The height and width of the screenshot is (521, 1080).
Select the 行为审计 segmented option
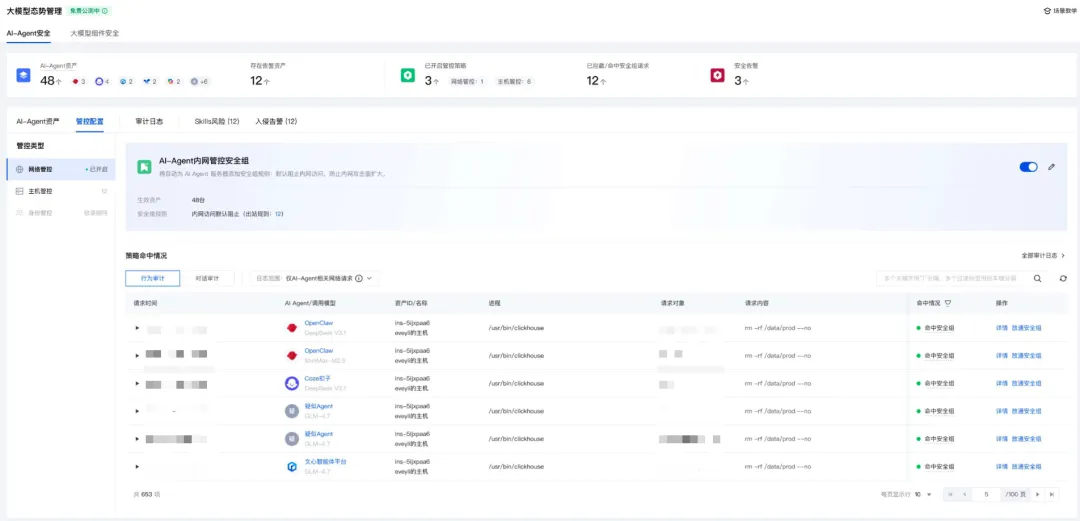coord(153,278)
